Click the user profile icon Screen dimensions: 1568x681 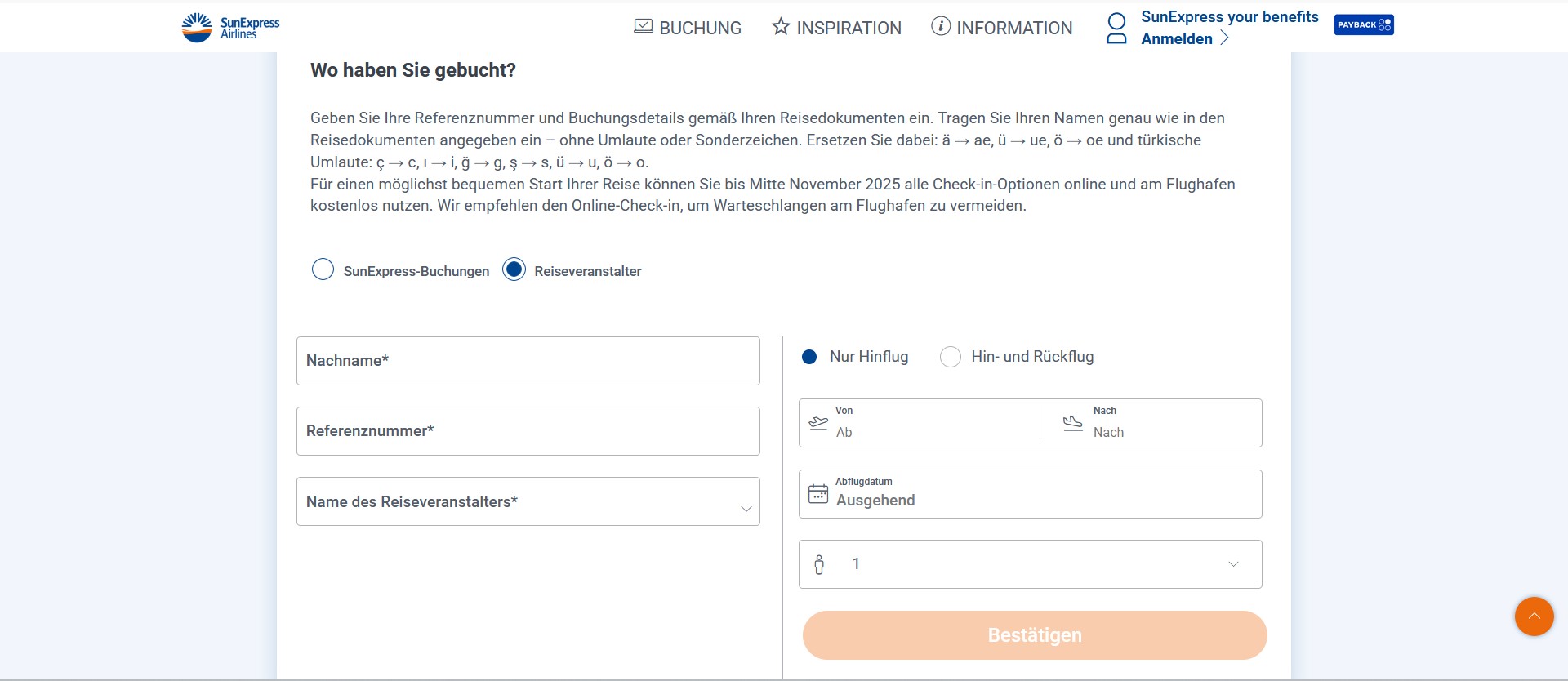click(x=1116, y=28)
